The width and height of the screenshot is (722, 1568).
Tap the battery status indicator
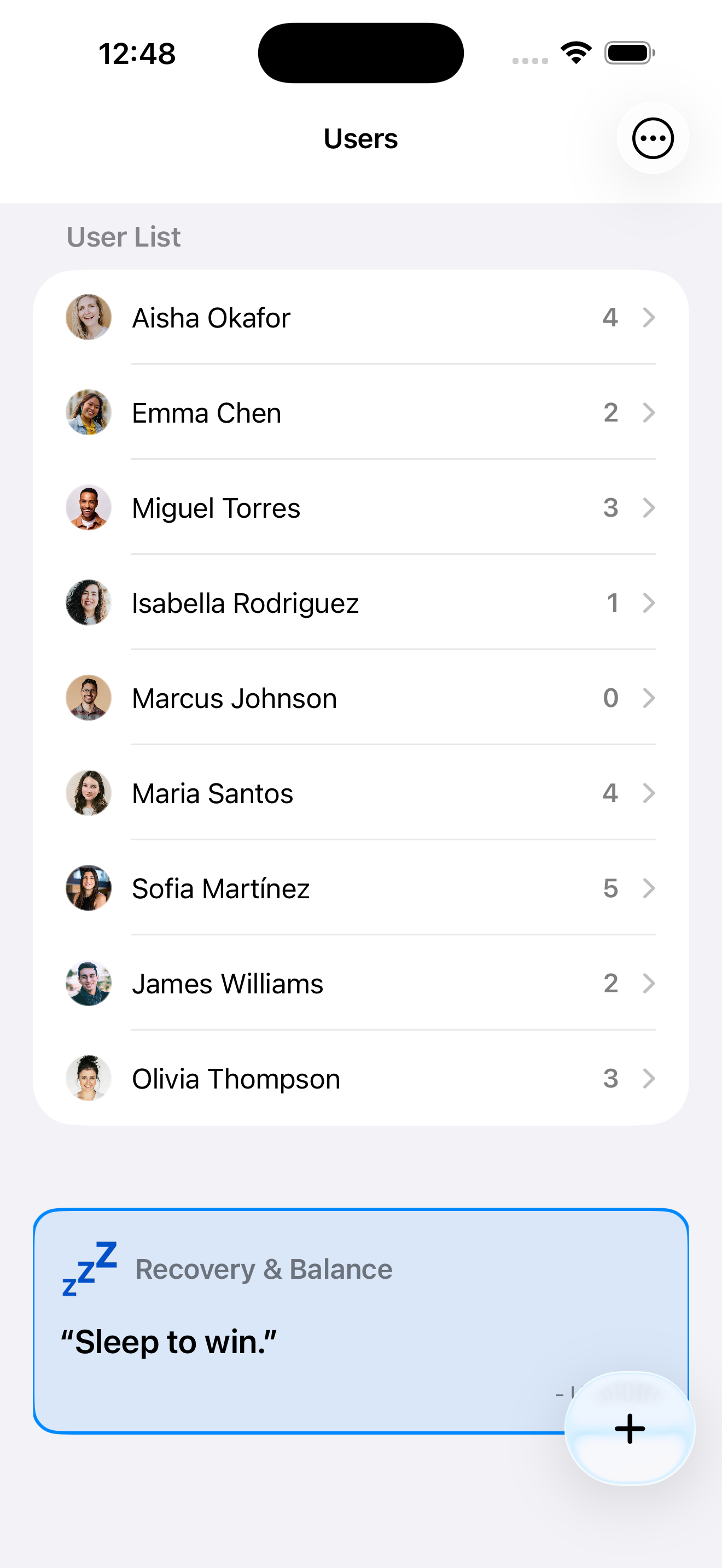pos(630,53)
